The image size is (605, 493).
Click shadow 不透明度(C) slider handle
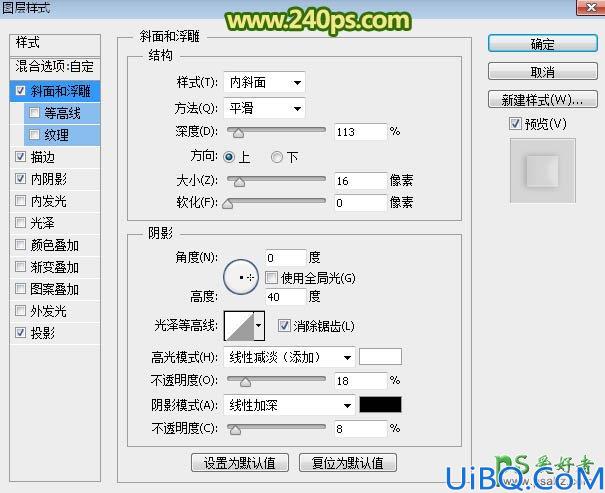point(235,430)
